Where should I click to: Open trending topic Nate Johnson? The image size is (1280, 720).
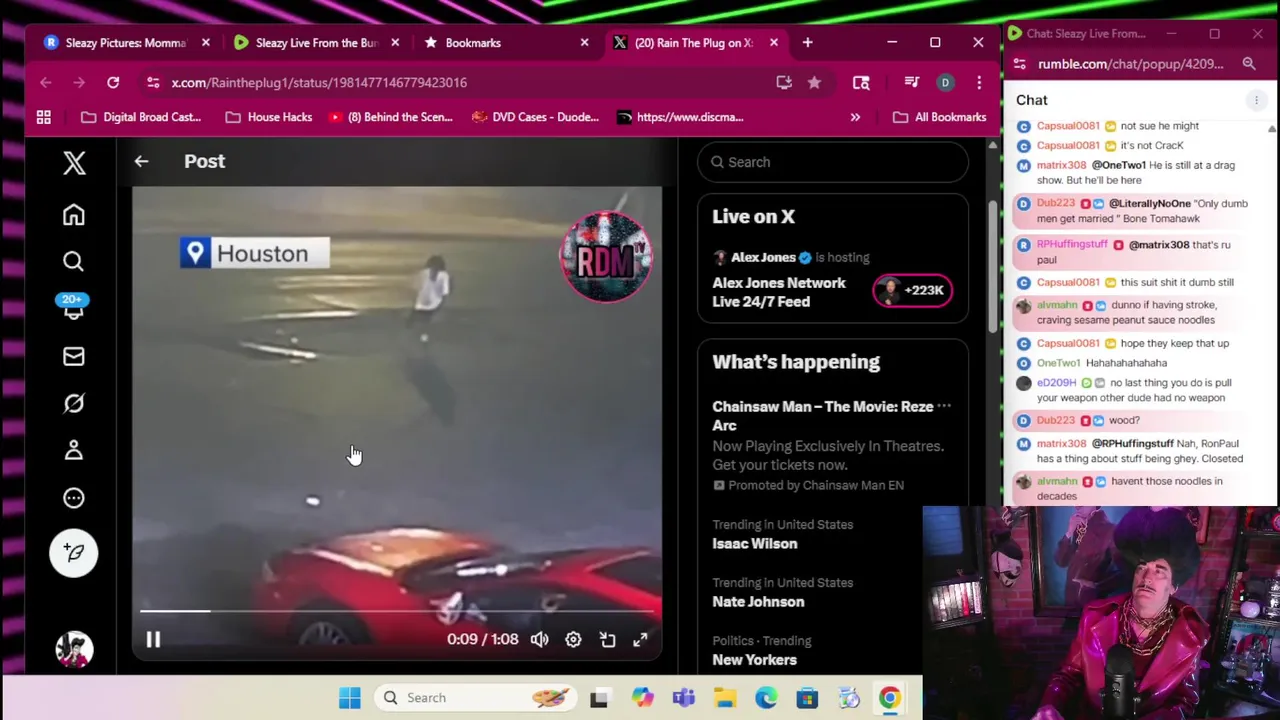(x=758, y=602)
